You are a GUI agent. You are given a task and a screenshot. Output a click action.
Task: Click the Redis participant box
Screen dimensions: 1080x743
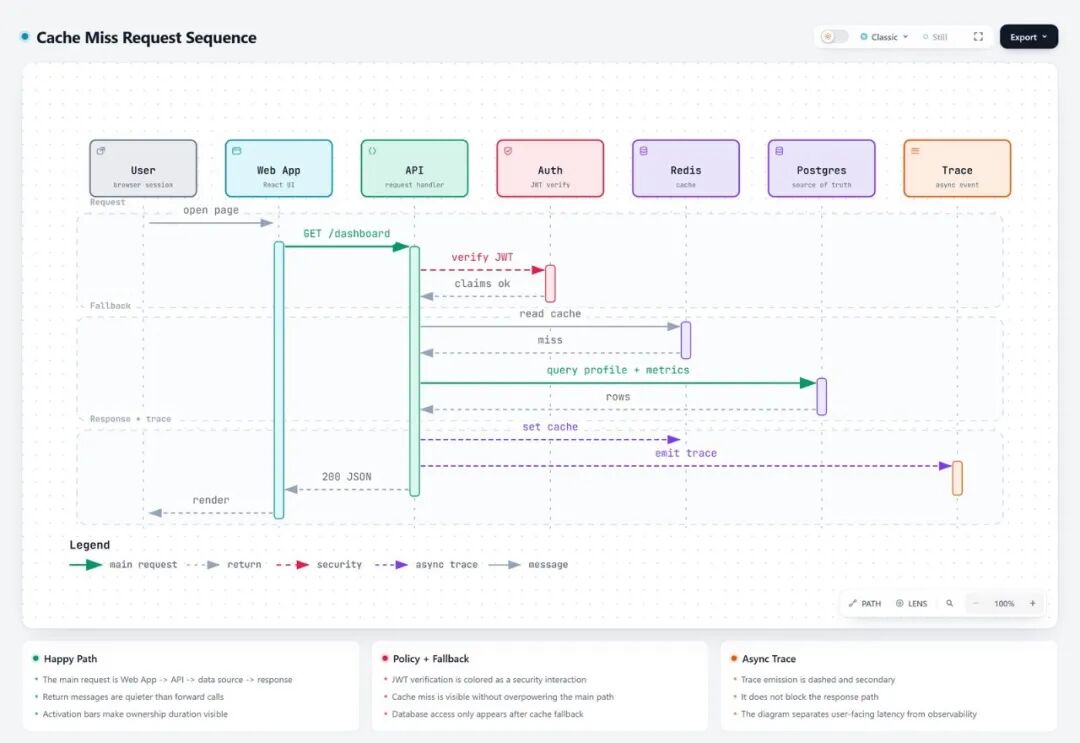click(x=686, y=169)
